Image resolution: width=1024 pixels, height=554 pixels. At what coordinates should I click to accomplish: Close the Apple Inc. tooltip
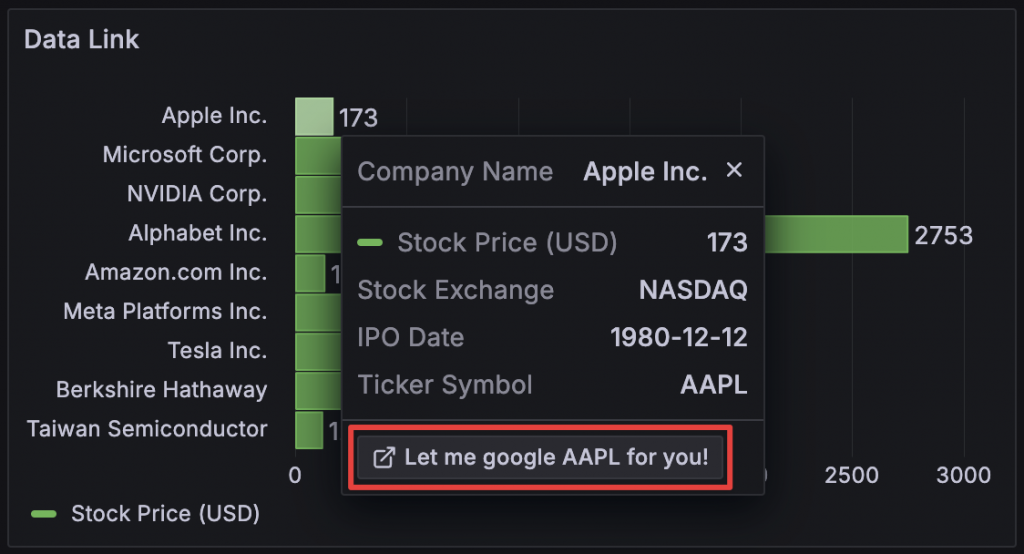click(x=734, y=170)
